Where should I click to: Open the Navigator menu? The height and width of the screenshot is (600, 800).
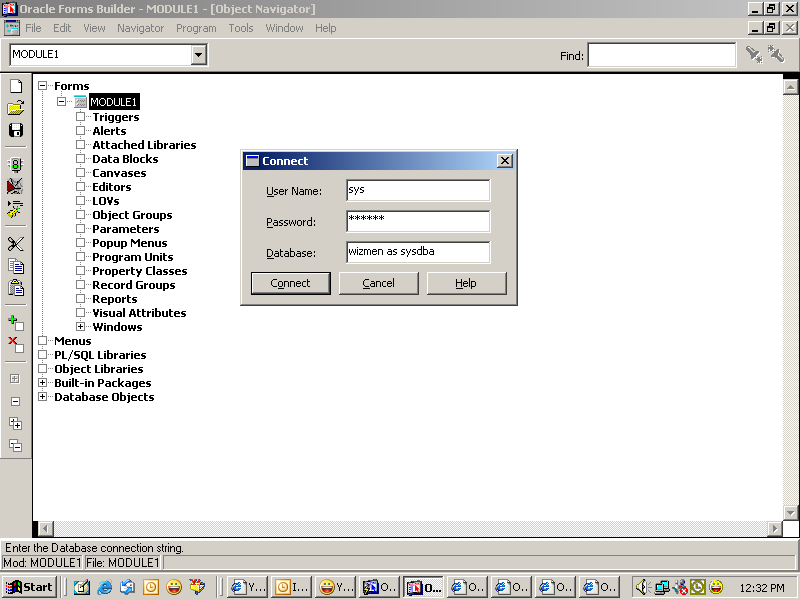tap(140, 28)
